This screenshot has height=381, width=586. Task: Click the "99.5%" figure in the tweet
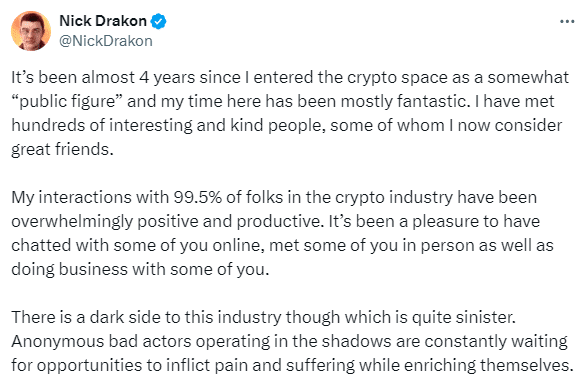click(198, 197)
